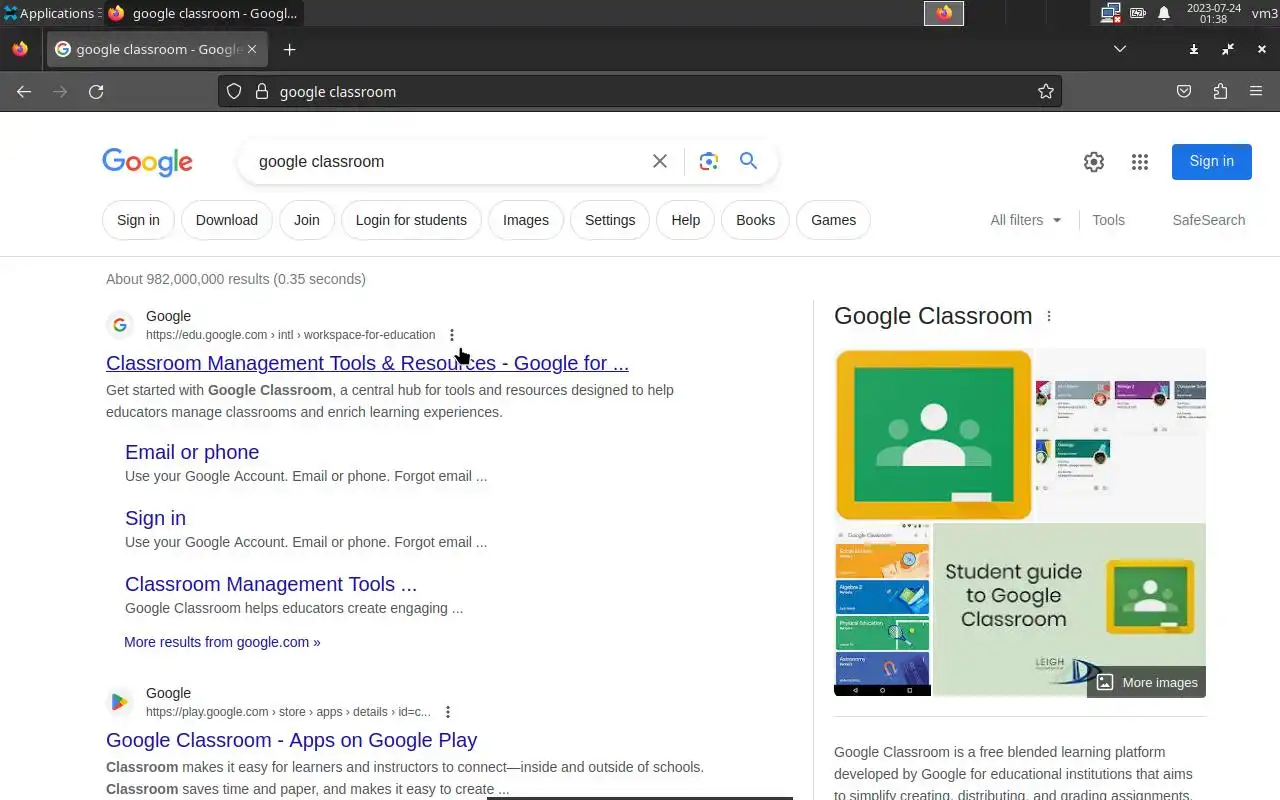Open More results from google.com

222,642
